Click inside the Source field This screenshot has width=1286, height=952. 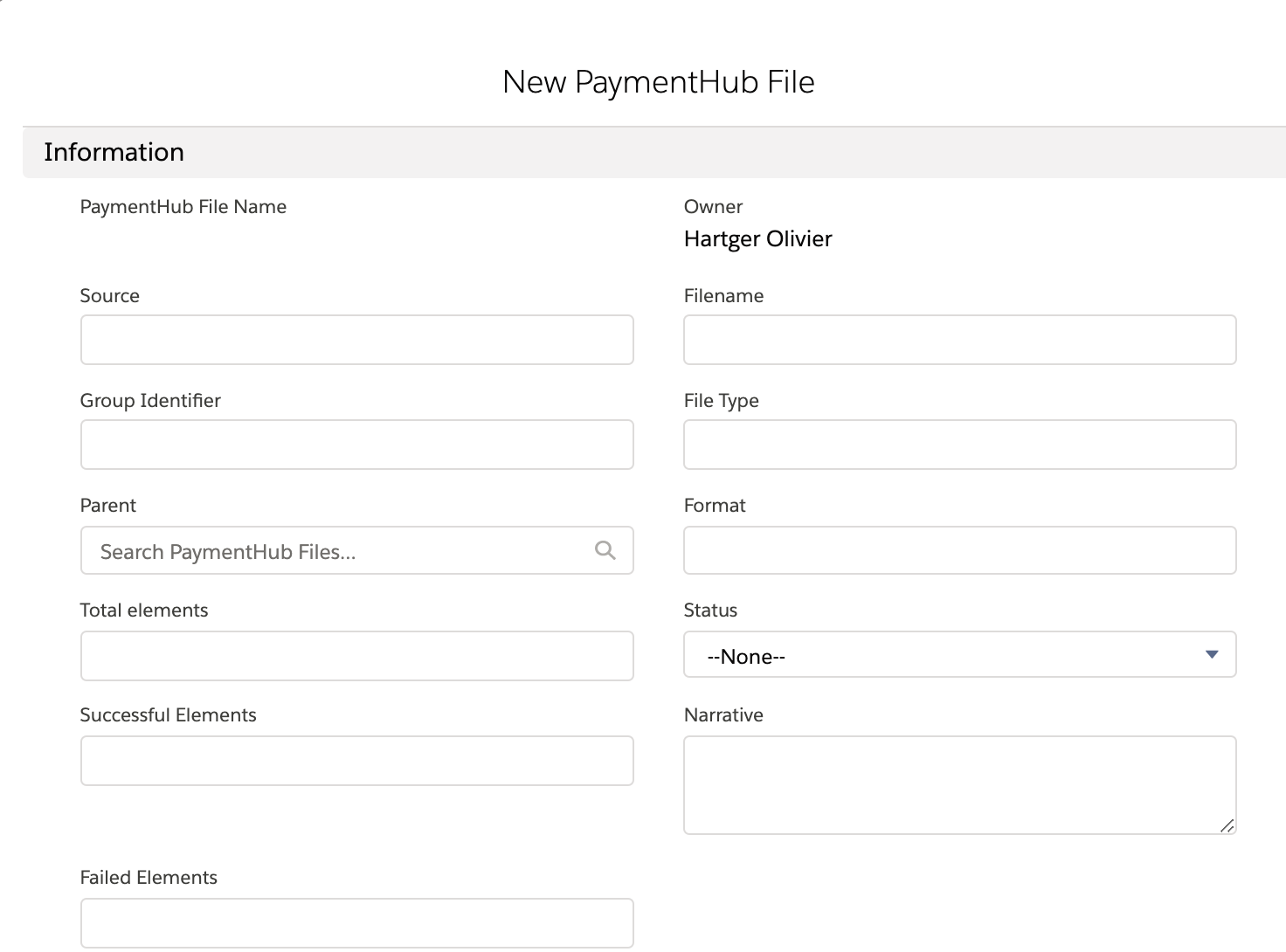(356, 340)
